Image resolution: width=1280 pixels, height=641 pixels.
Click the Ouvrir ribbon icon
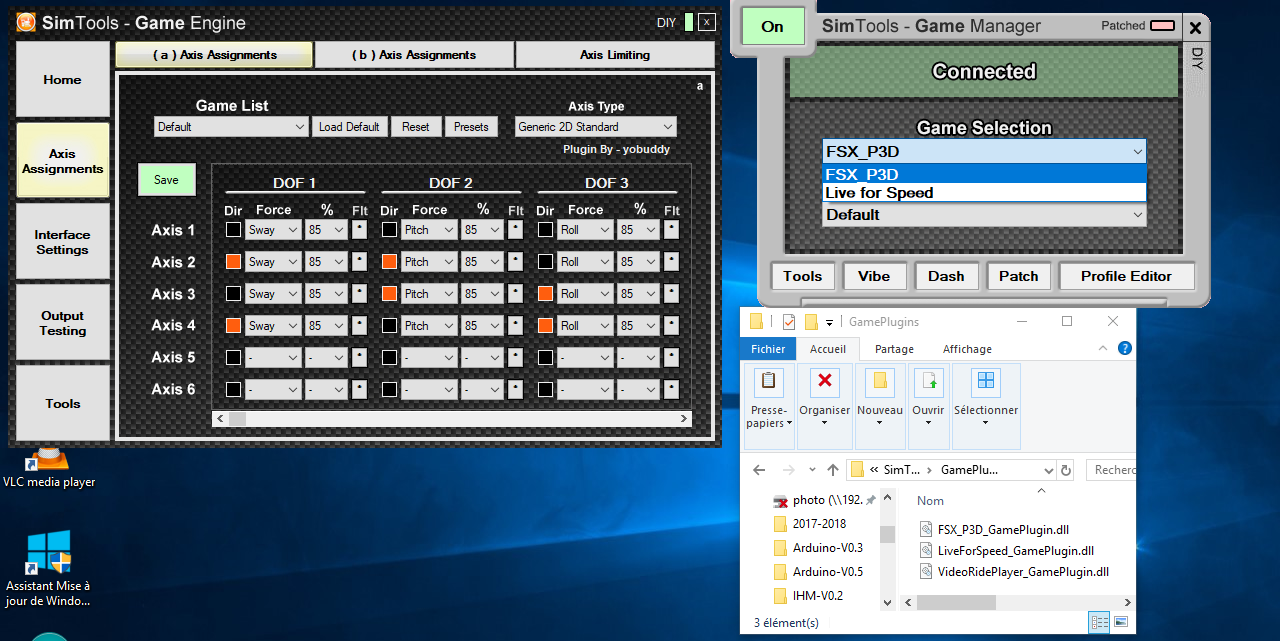pos(928,382)
